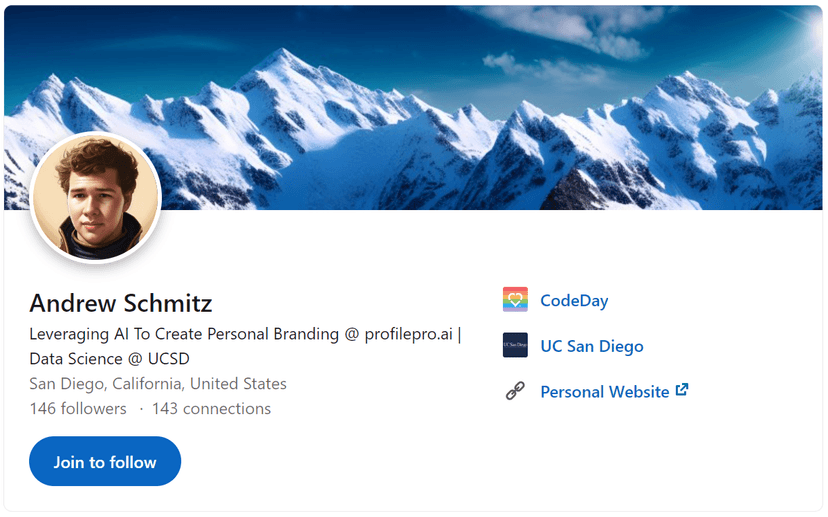Visit the Personal Website link
Screen dimensions: 828x517
tap(604, 392)
